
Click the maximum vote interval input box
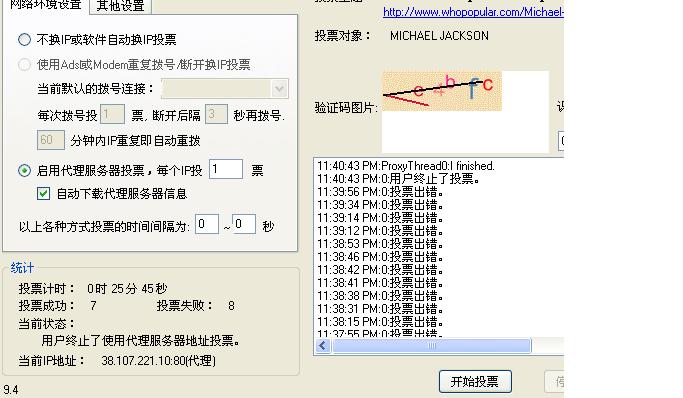click(244, 224)
